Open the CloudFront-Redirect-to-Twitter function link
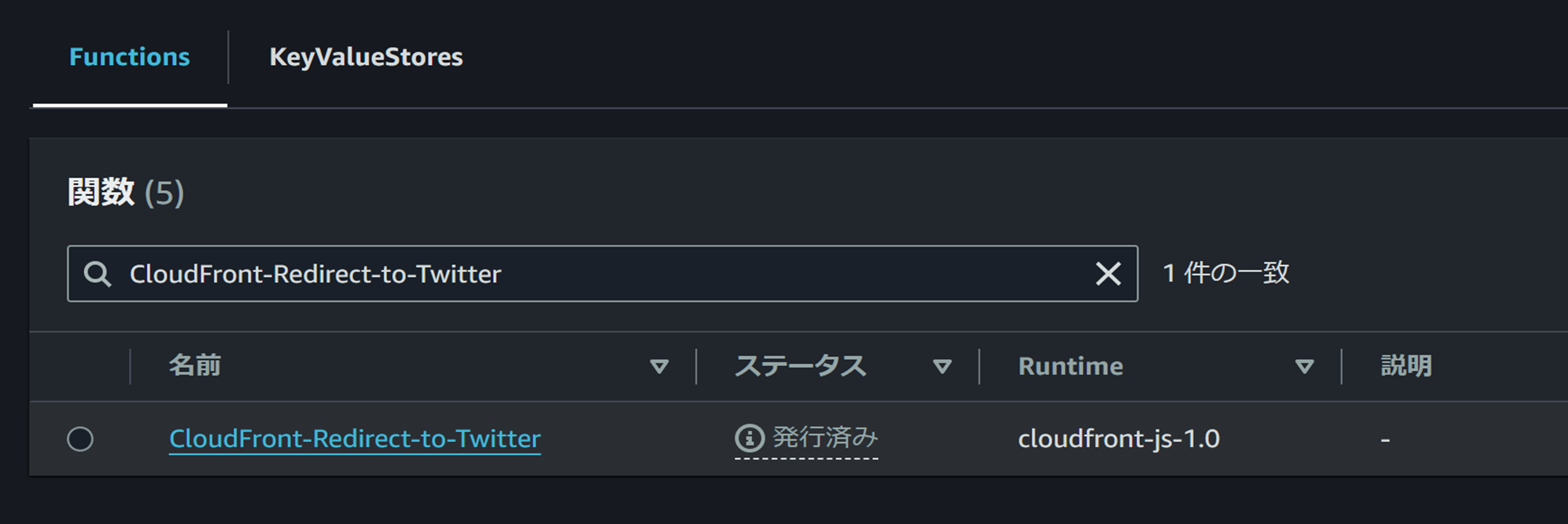The width and height of the screenshot is (1568, 524). point(355,438)
